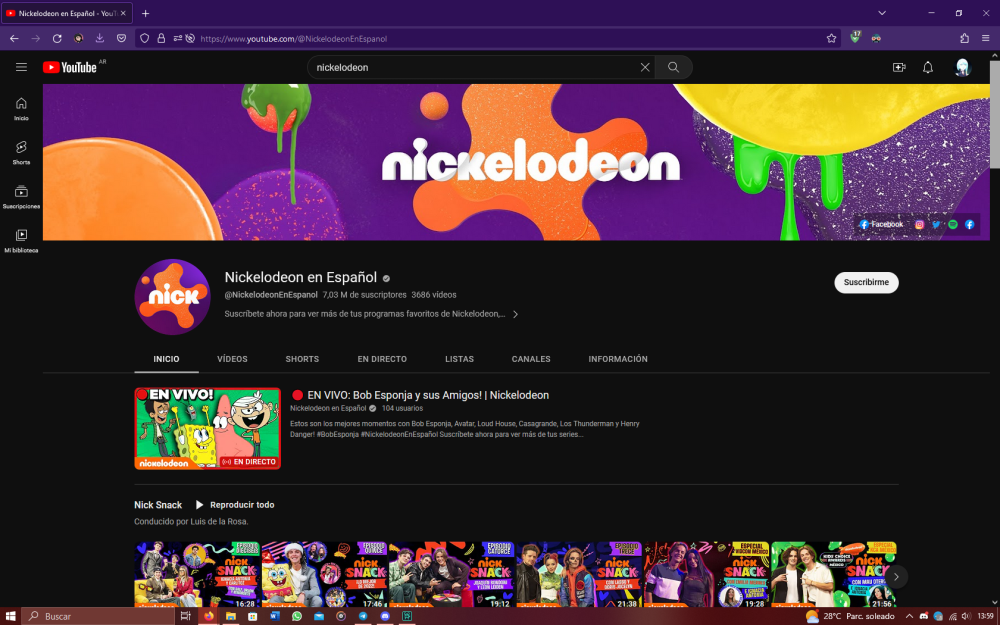Open Mi biblioteca in the sidebar
Image resolution: width=1000 pixels, height=625 pixels.
pyautogui.click(x=21, y=240)
